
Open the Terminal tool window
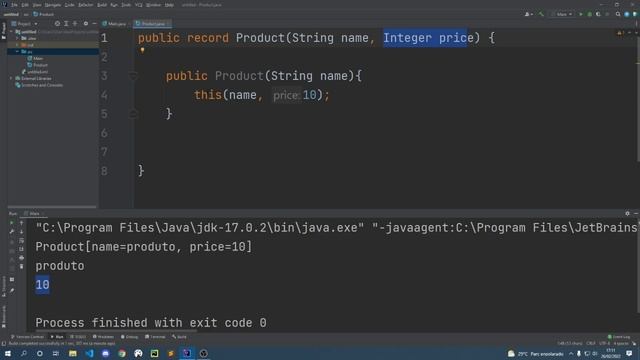155,337
